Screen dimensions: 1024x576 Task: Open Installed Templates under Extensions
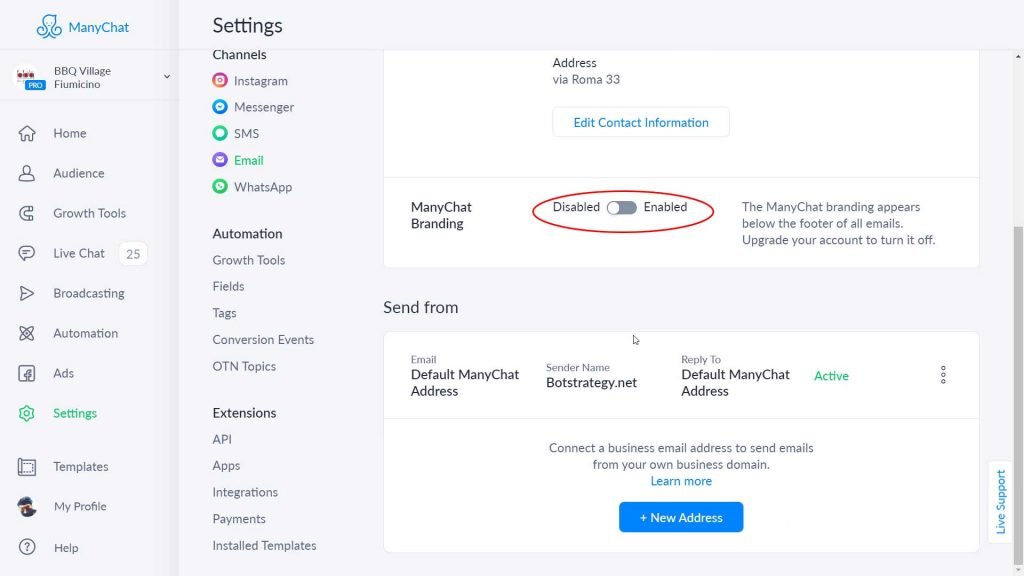coord(265,545)
